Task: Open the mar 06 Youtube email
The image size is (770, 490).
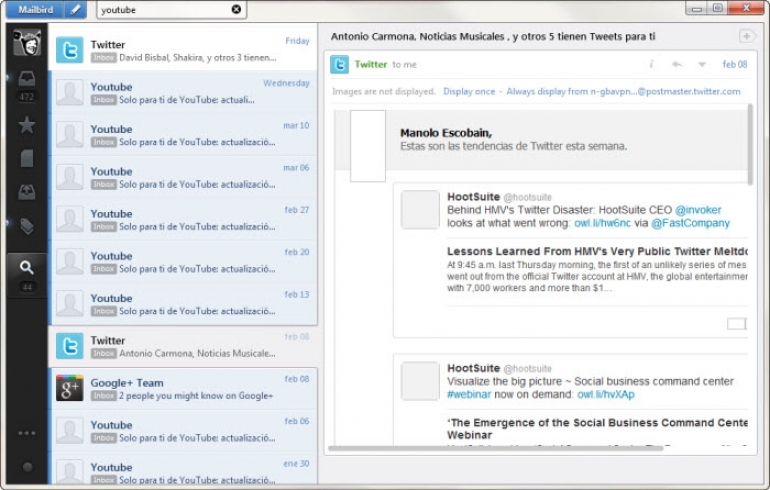Action: (x=183, y=177)
